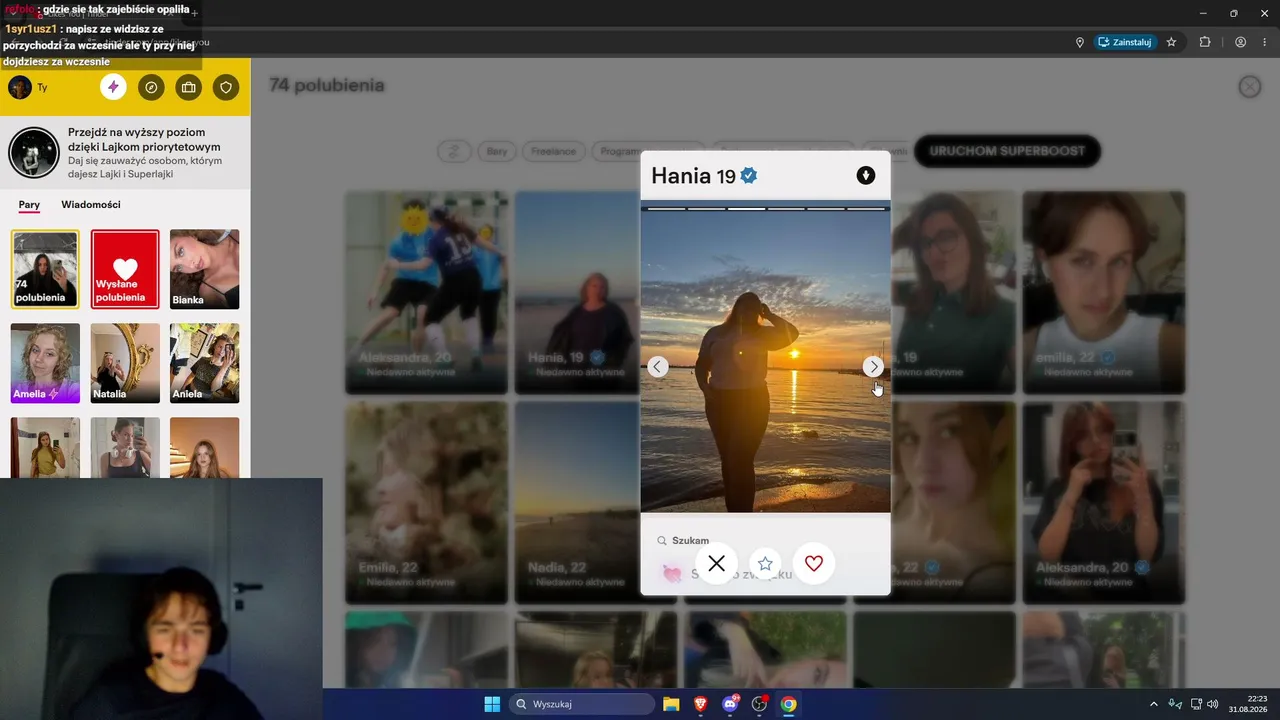The width and height of the screenshot is (1280, 720).
Task: Open the 74 polubienia tile
Action: [x=45, y=269]
